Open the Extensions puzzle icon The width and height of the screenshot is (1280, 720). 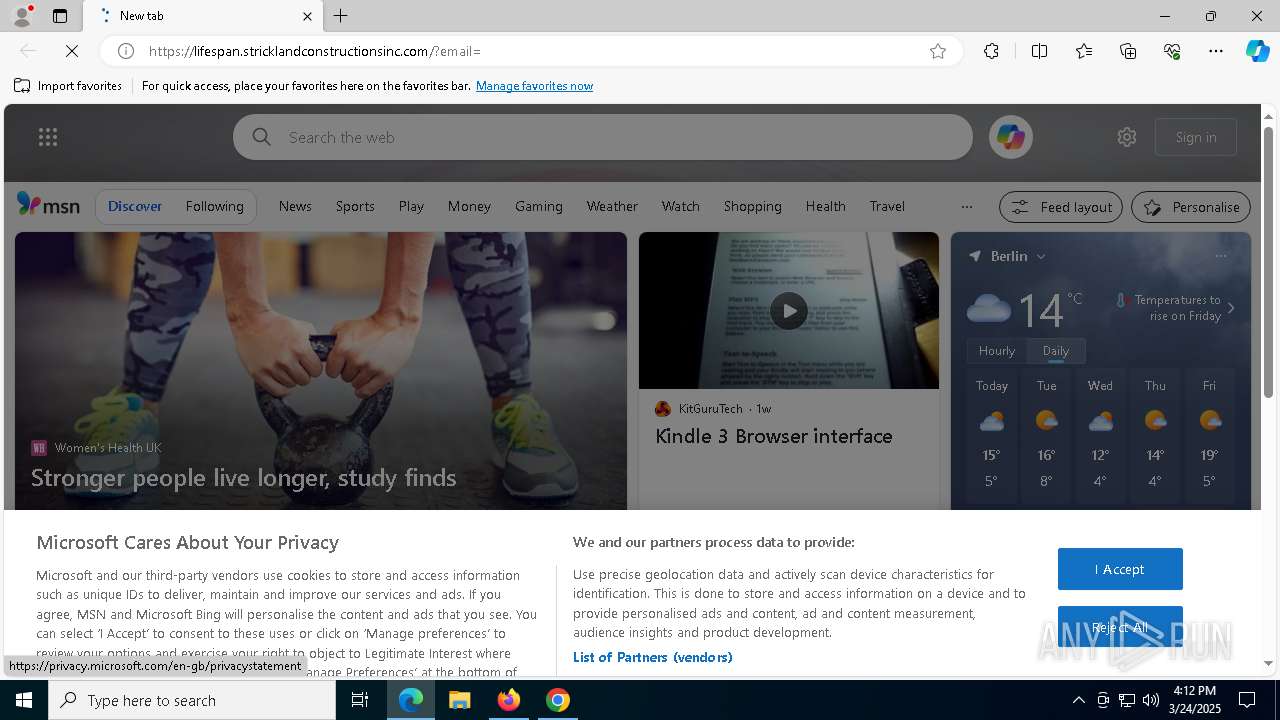tap(991, 51)
